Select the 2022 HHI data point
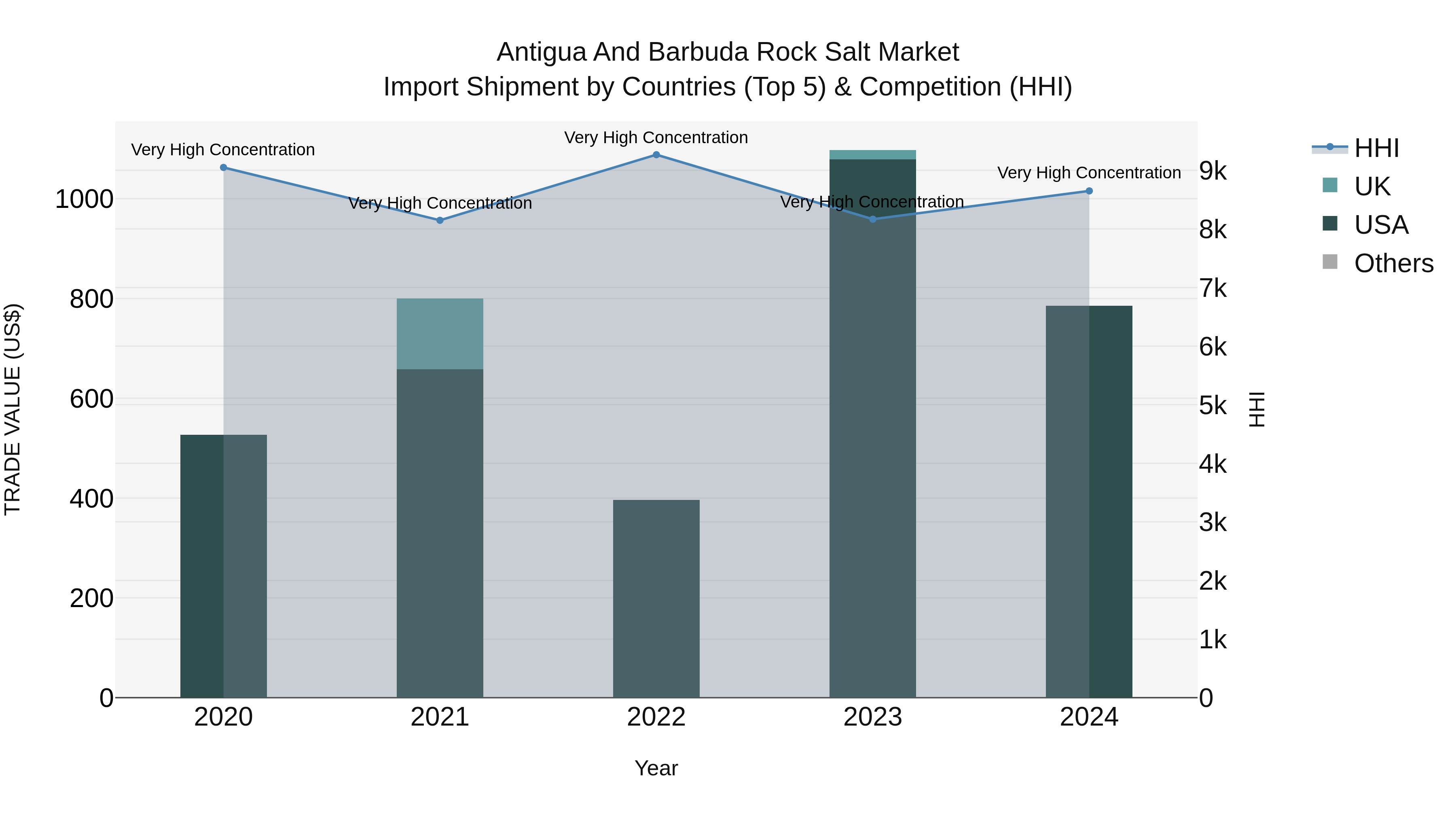The image size is (1456, 819). (656, 155)
